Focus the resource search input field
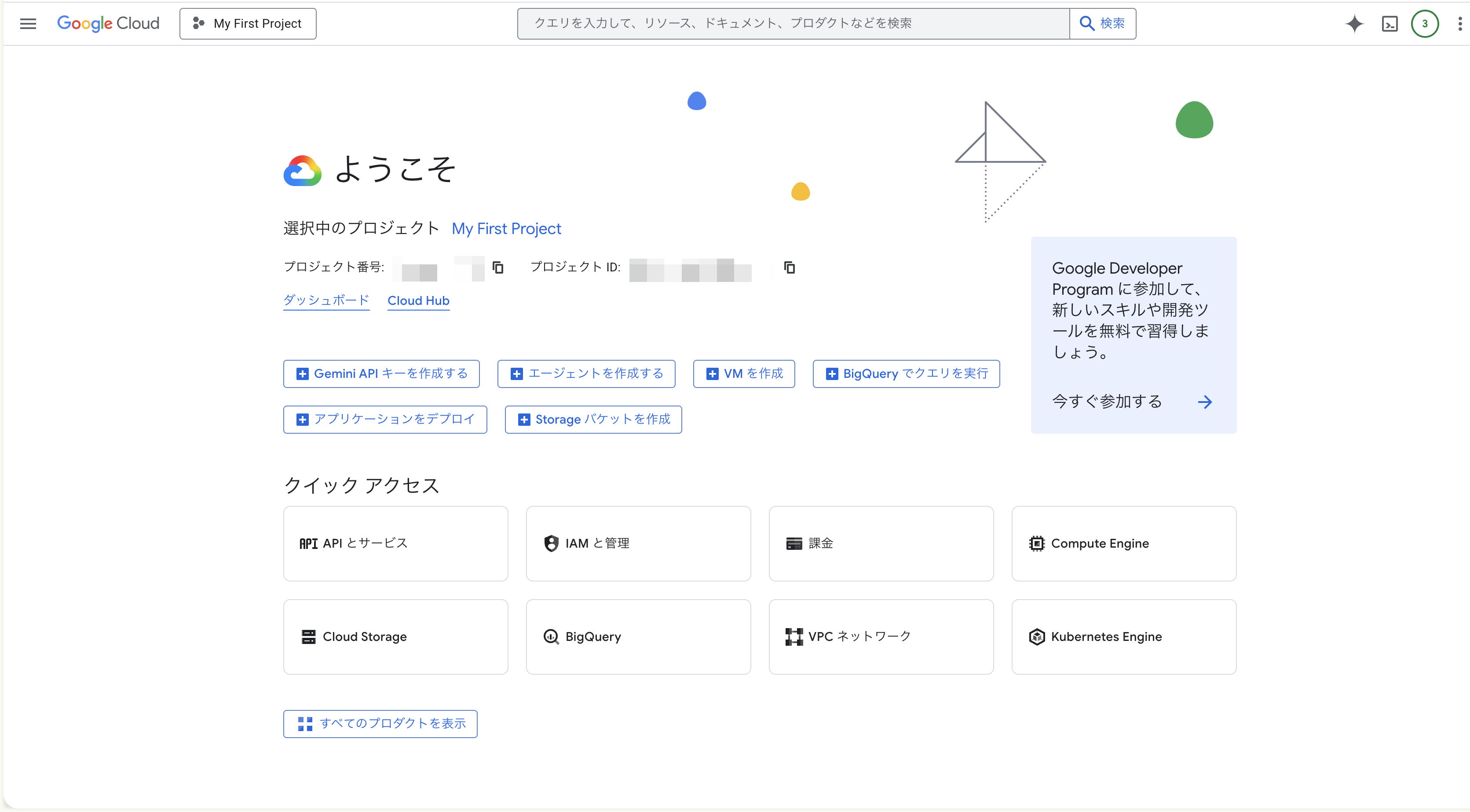This screenshot has height=812, width=1470. [793, 23]
